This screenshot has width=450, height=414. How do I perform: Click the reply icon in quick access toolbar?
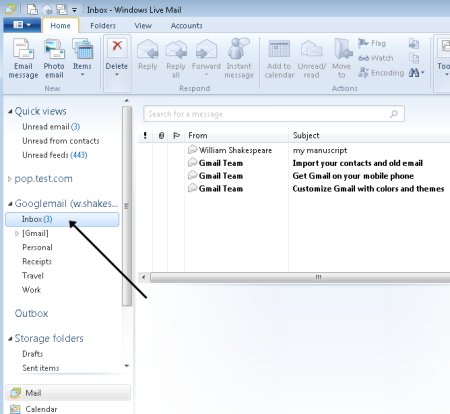point(47,10)
